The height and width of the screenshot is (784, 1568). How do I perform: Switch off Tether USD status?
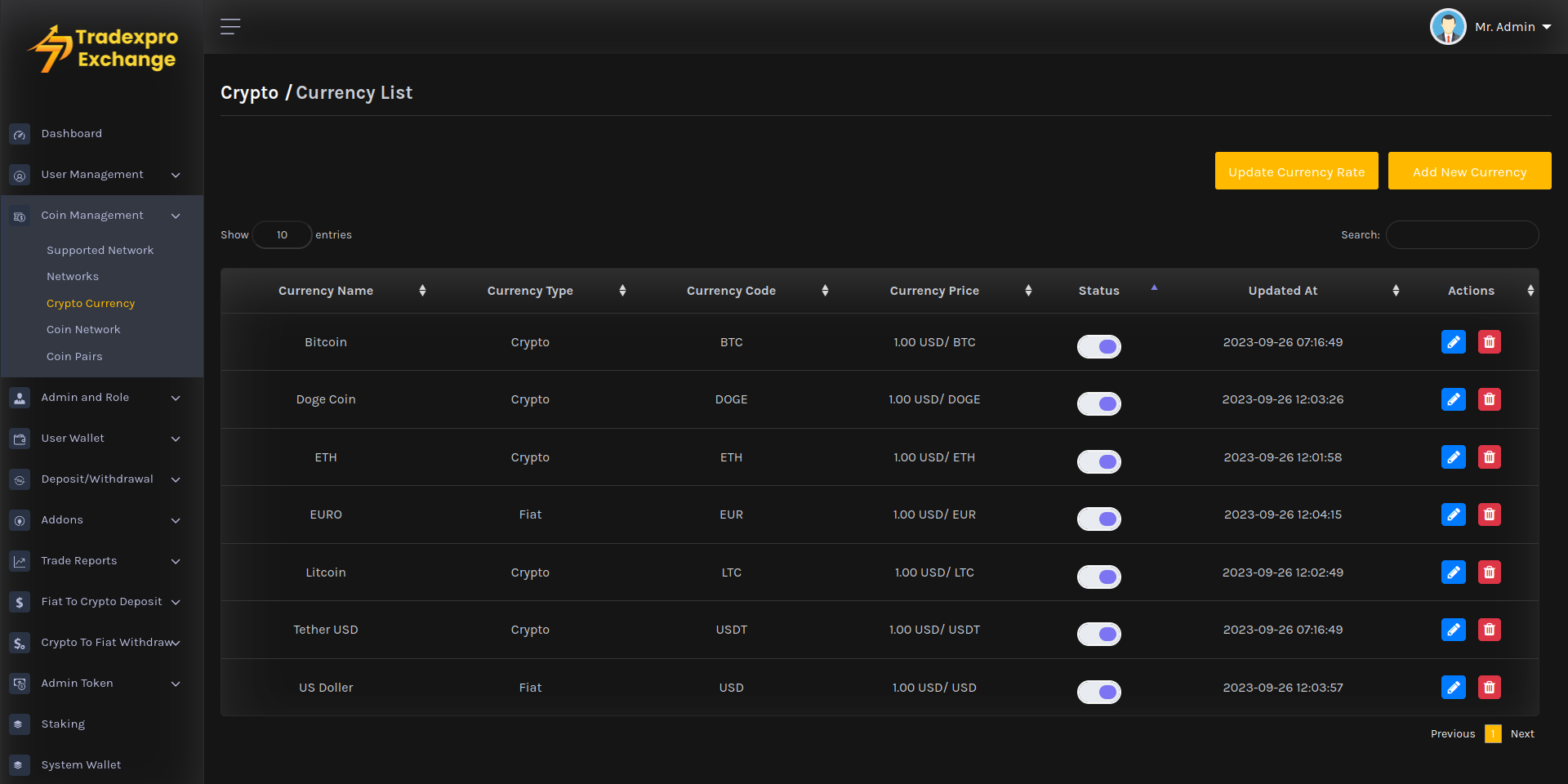(x=1098, y=634)
